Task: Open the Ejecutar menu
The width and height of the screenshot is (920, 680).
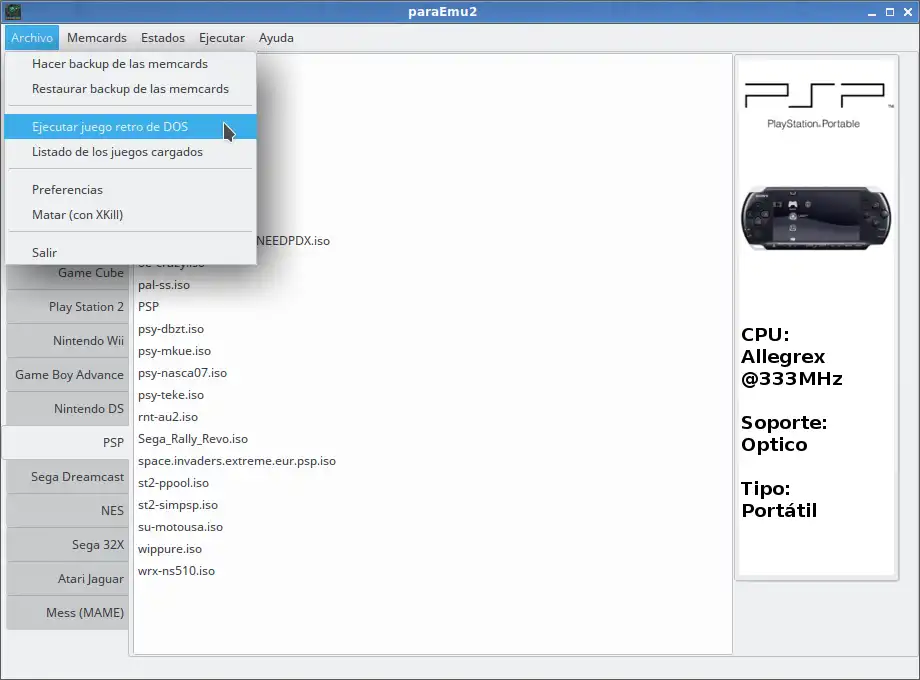Action: point(221,38)
